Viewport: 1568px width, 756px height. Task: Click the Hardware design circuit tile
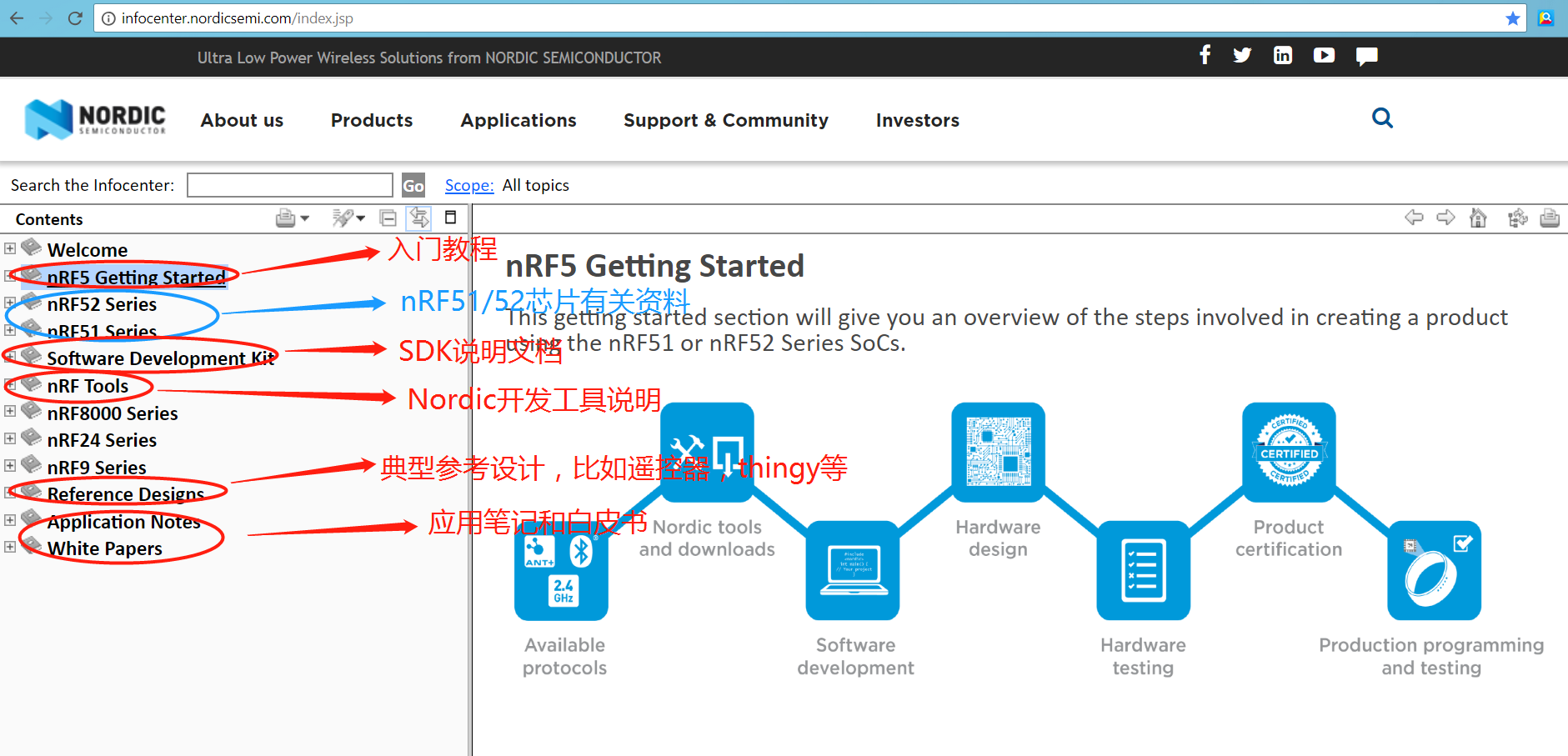pos(998,453)
